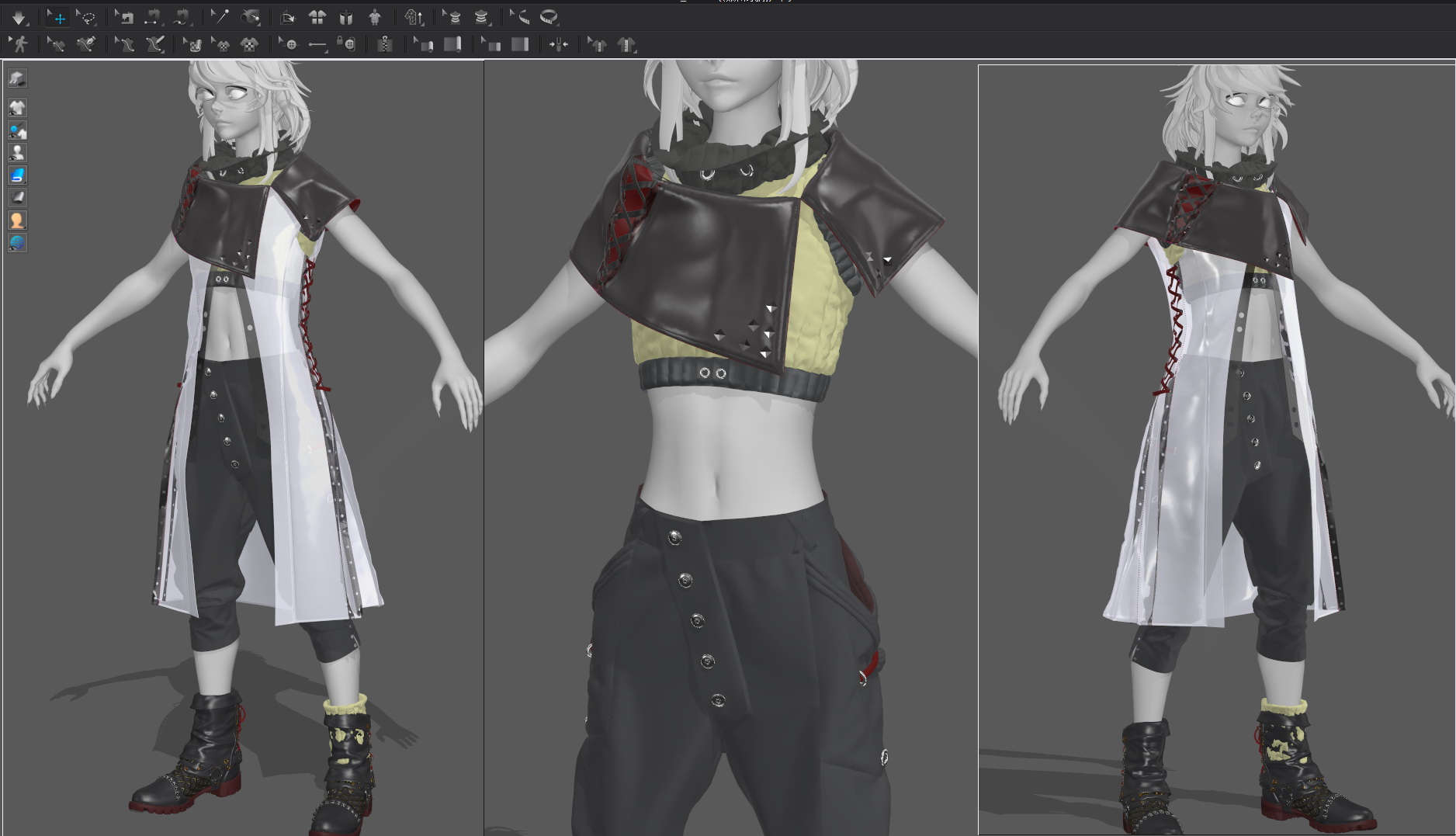1456x836 pixels.
Task: Click the Reset 2D Arrangement shirt icon
Action: click(317, 17)
